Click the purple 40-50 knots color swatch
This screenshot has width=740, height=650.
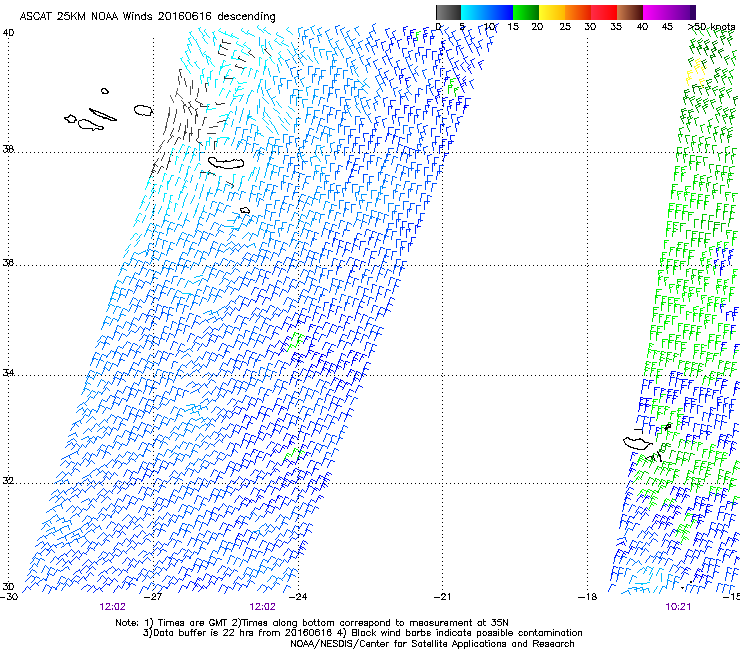[669, 12]
